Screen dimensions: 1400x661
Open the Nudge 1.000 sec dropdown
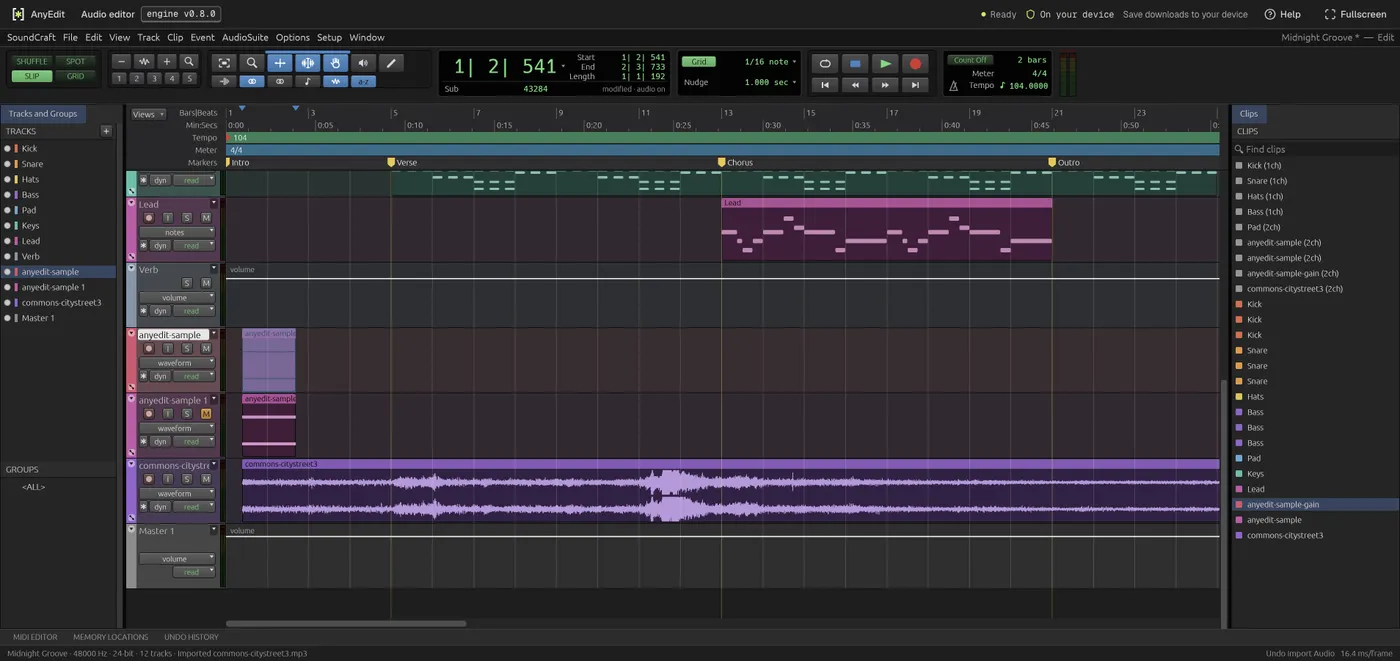(770, 82)
